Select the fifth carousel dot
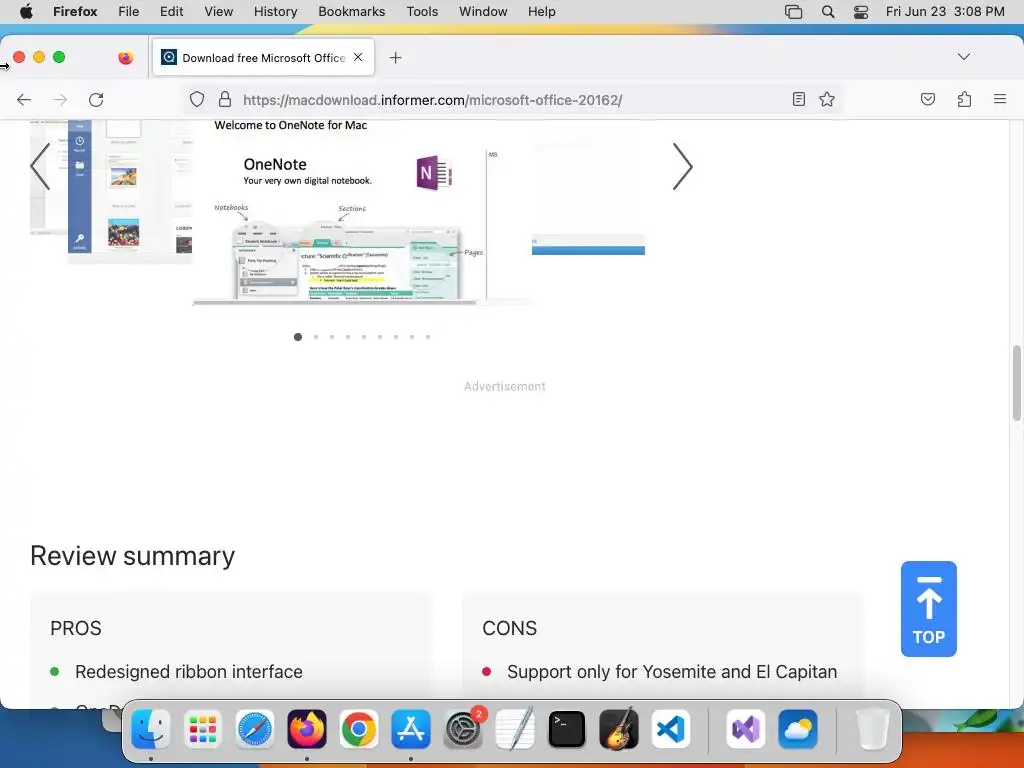The height and width of the screenshot is (768, 1024). point(364,337)
